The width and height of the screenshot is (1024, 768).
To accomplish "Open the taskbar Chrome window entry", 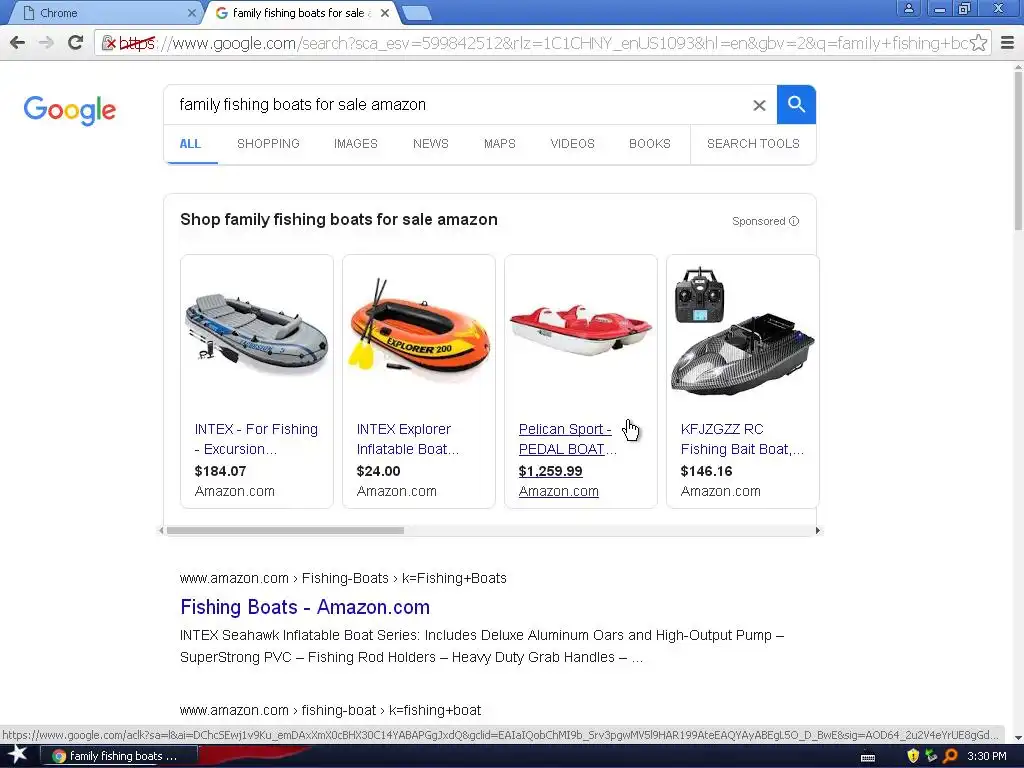I will 119,756.
